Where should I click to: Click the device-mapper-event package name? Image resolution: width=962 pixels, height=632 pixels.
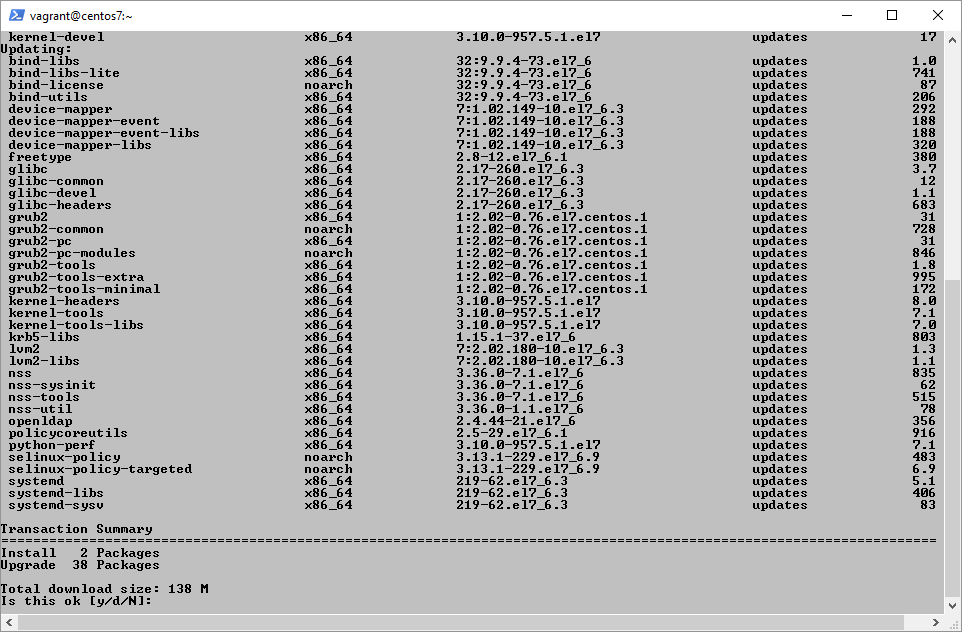(x=84, y=121)
